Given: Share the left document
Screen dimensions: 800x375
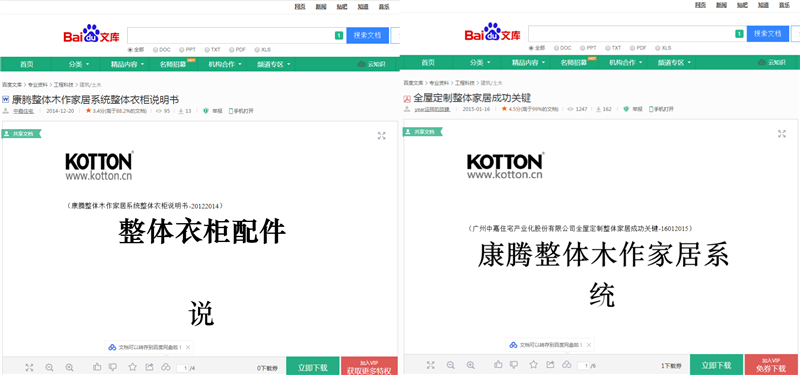Looking at the screenshot, I should tap(149, 366).
